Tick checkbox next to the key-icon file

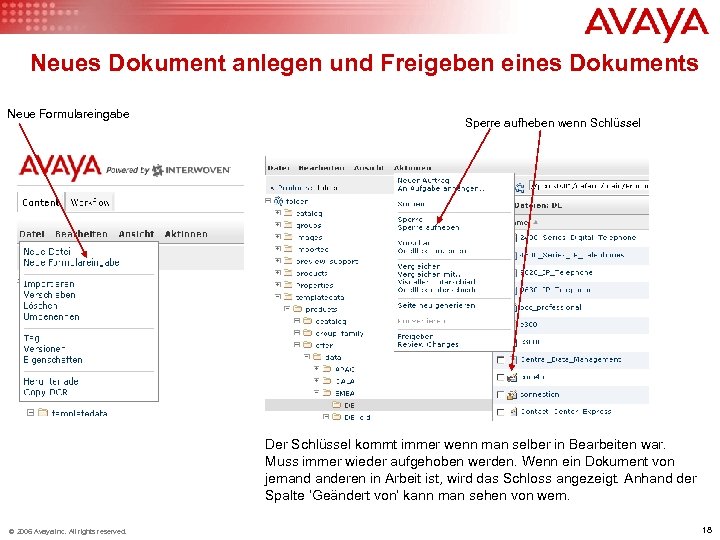[501, 377]
